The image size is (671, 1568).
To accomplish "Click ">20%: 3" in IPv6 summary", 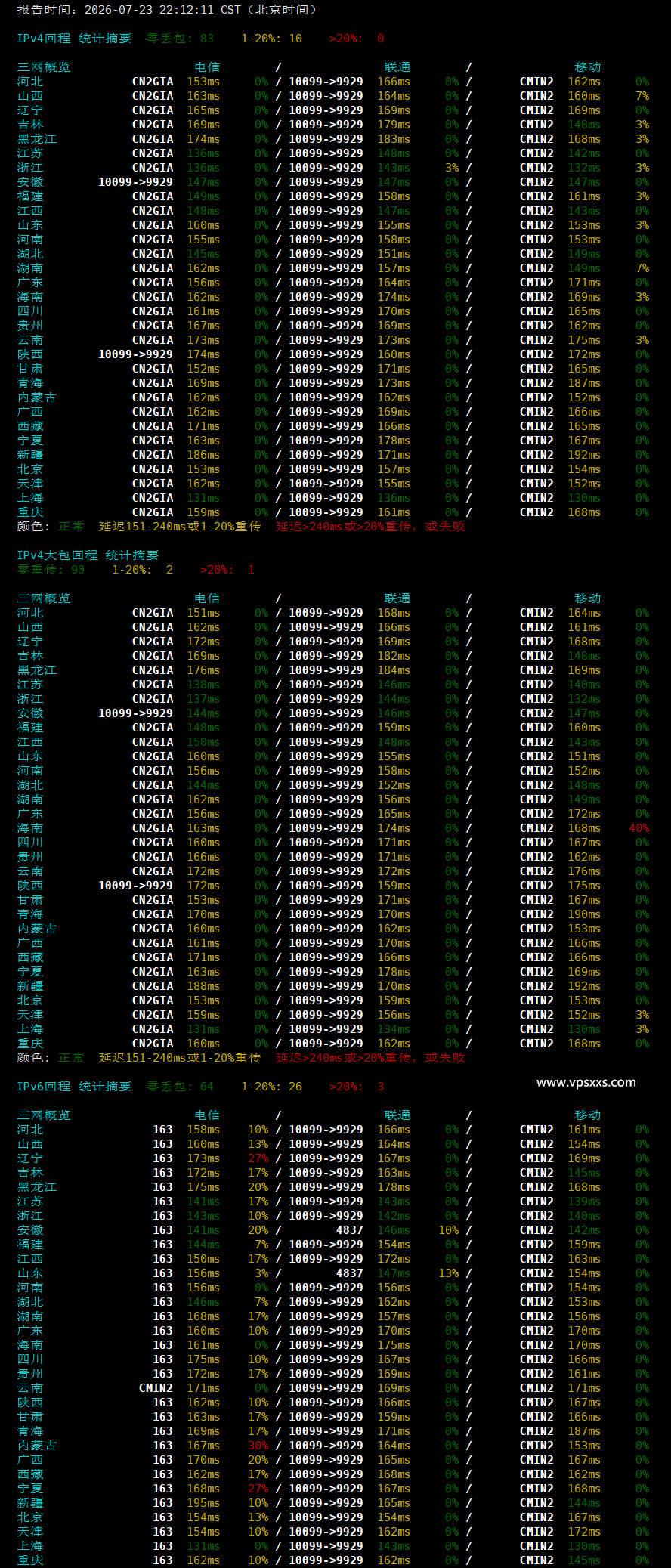I will [357, 1087].
